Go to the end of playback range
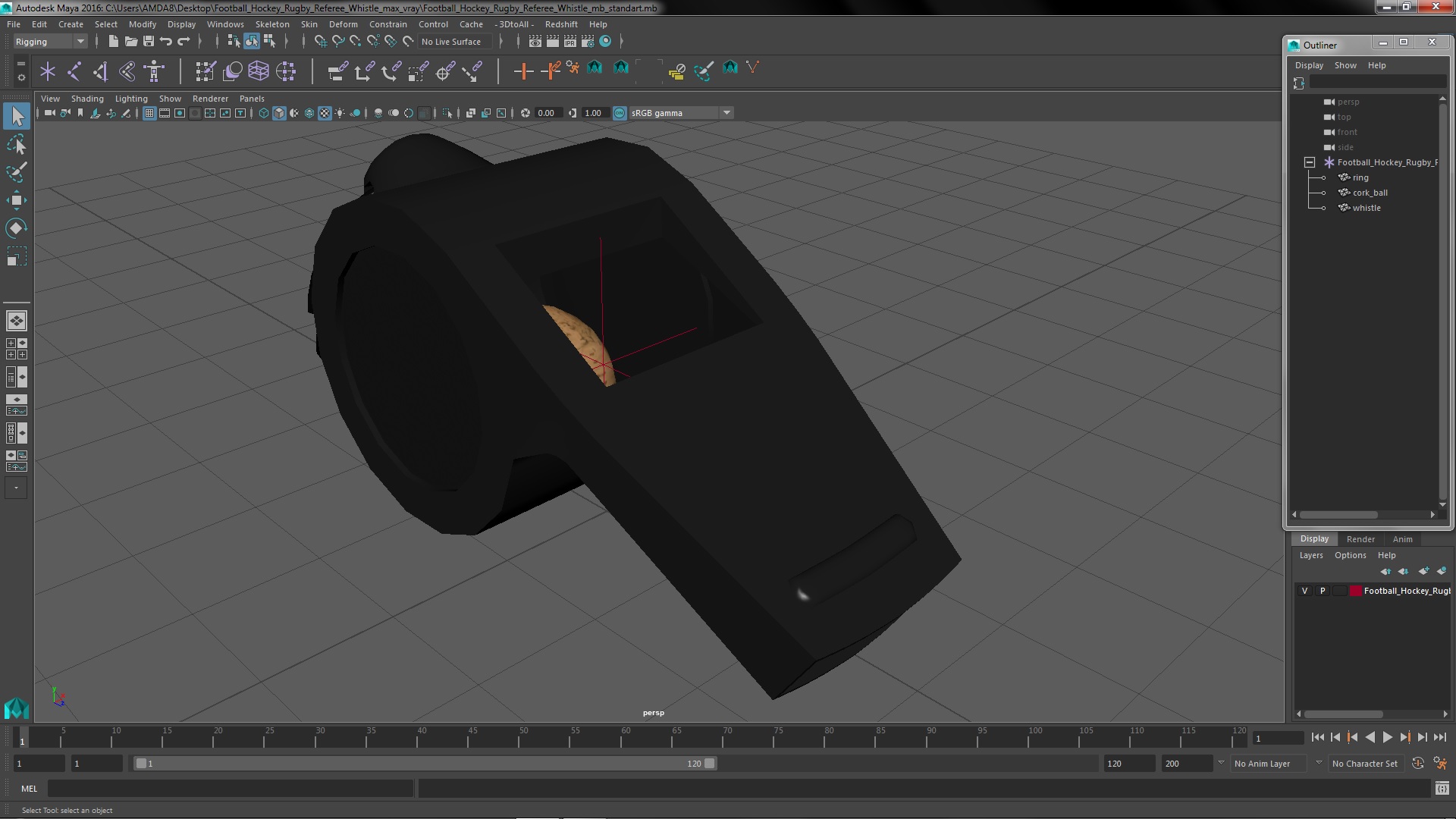This screenshot has width=1456, height=819. tap(1440, 737)
